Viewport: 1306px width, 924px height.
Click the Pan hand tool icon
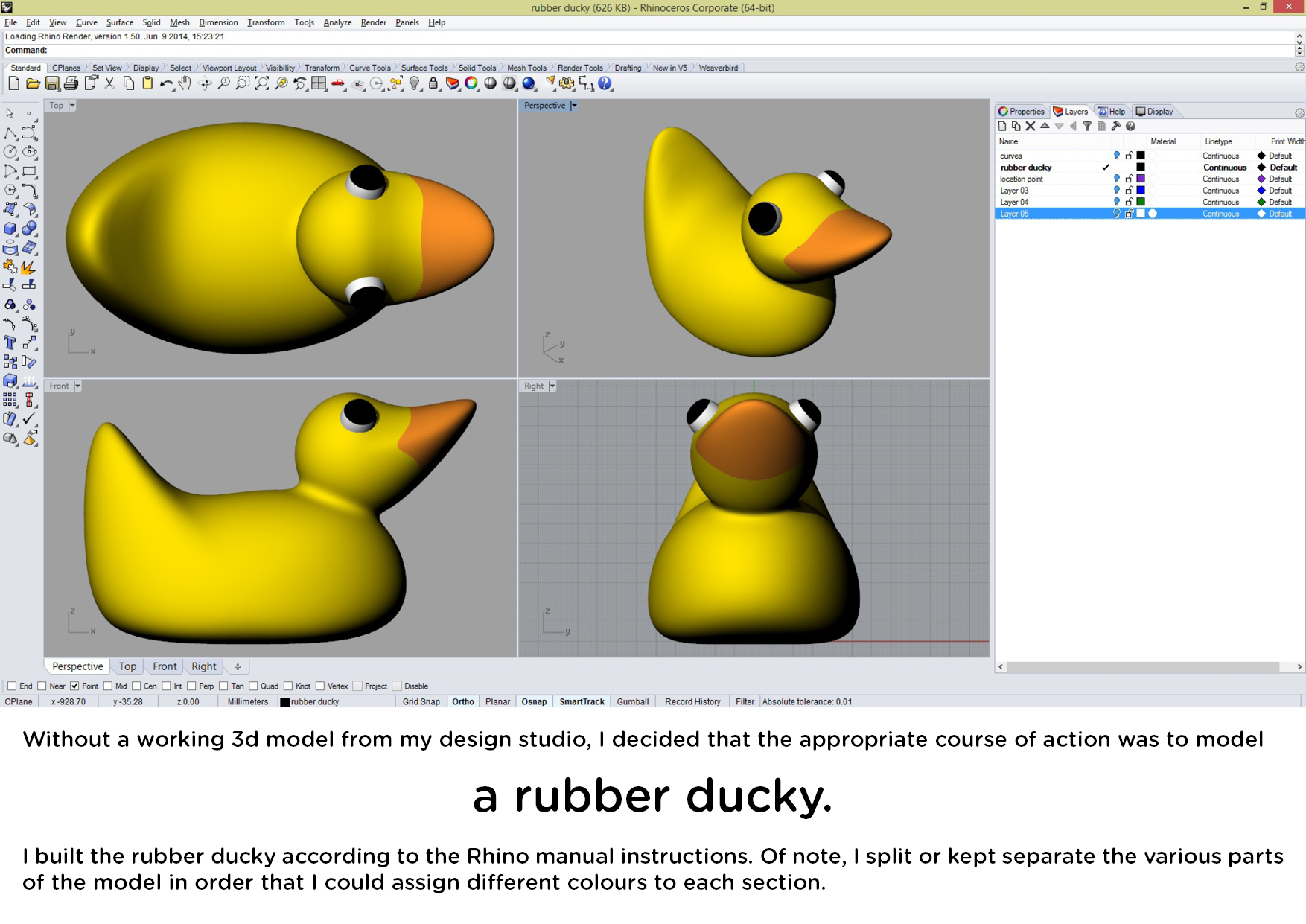point(185,83)
